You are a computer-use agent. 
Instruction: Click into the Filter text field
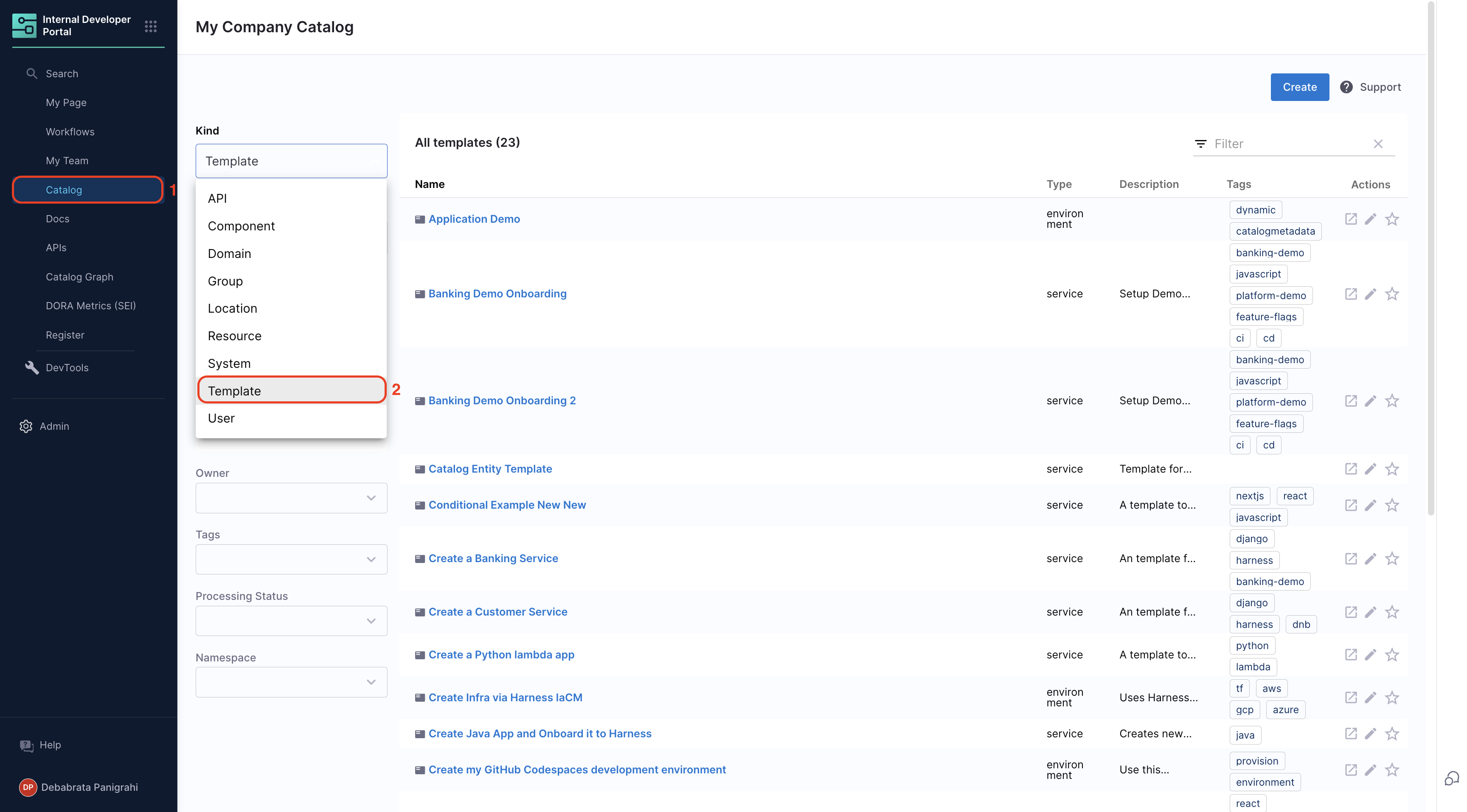(1287, 144)
